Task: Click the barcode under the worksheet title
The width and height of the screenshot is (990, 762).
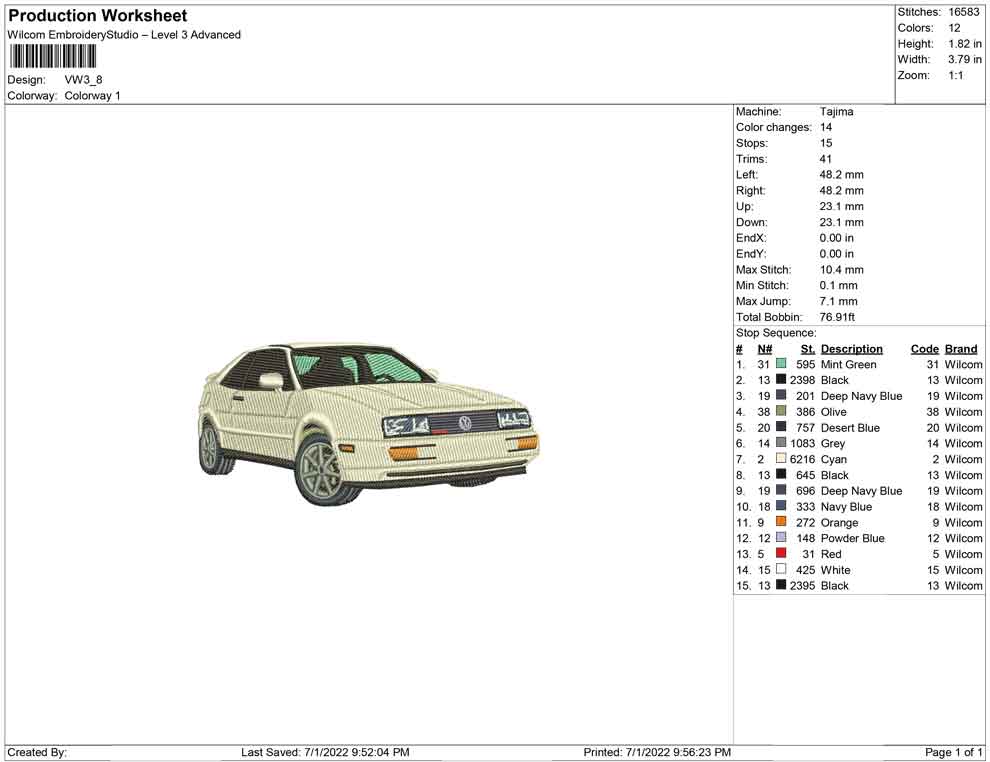Action: pos(52,56)
